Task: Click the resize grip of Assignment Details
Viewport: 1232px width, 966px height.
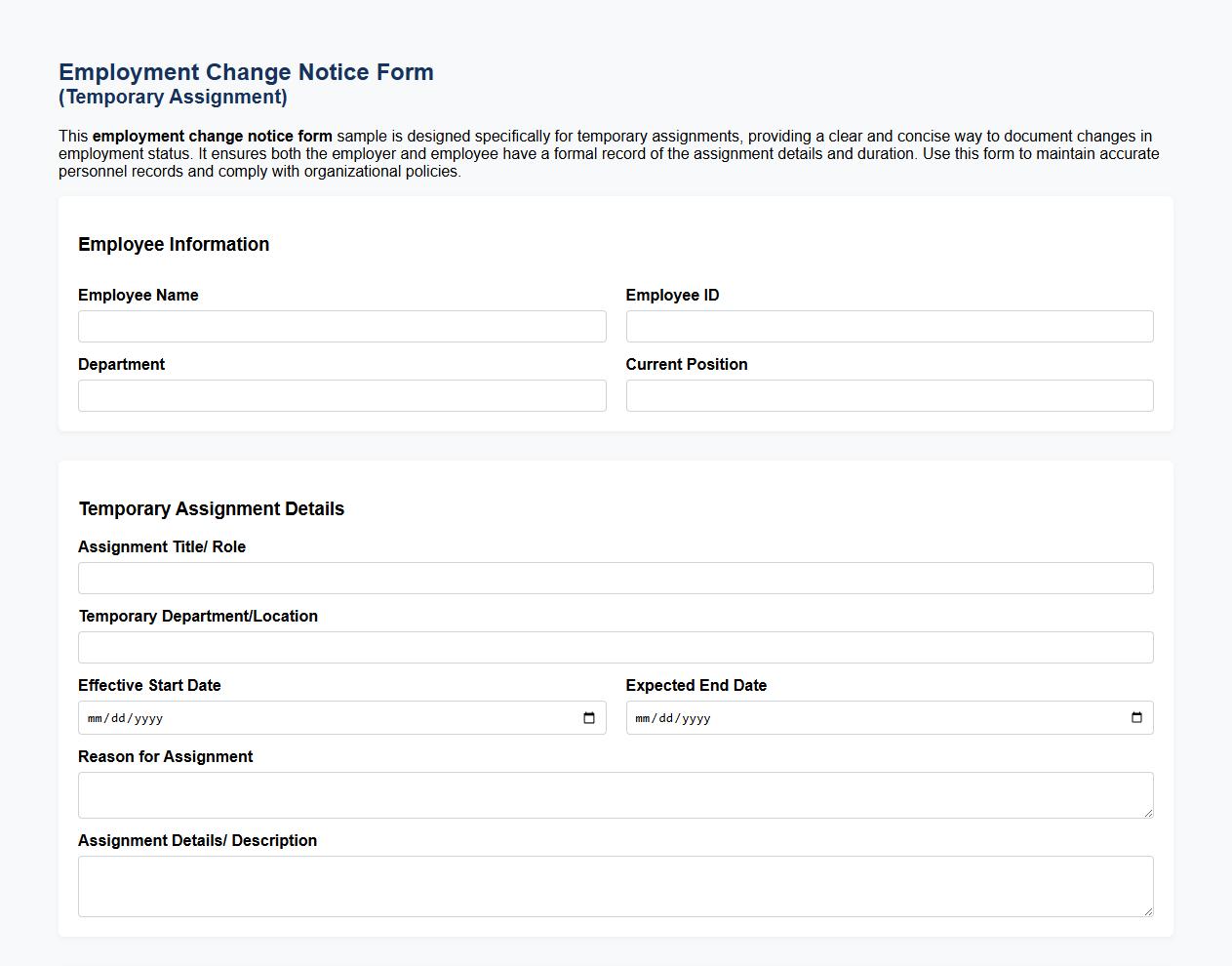Action: point(1149,912)
